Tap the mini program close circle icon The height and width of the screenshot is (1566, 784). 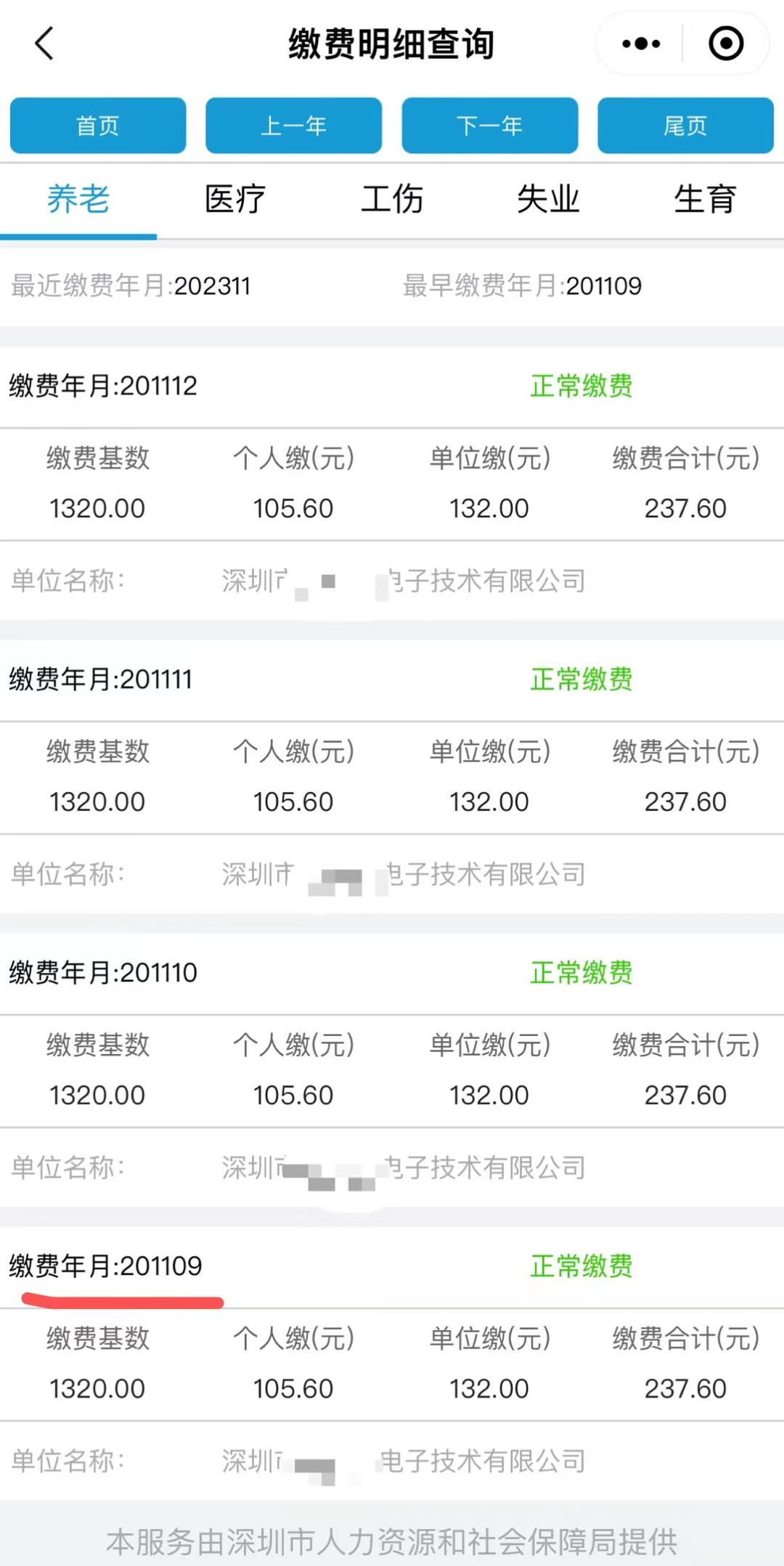[x=726, y=44]
